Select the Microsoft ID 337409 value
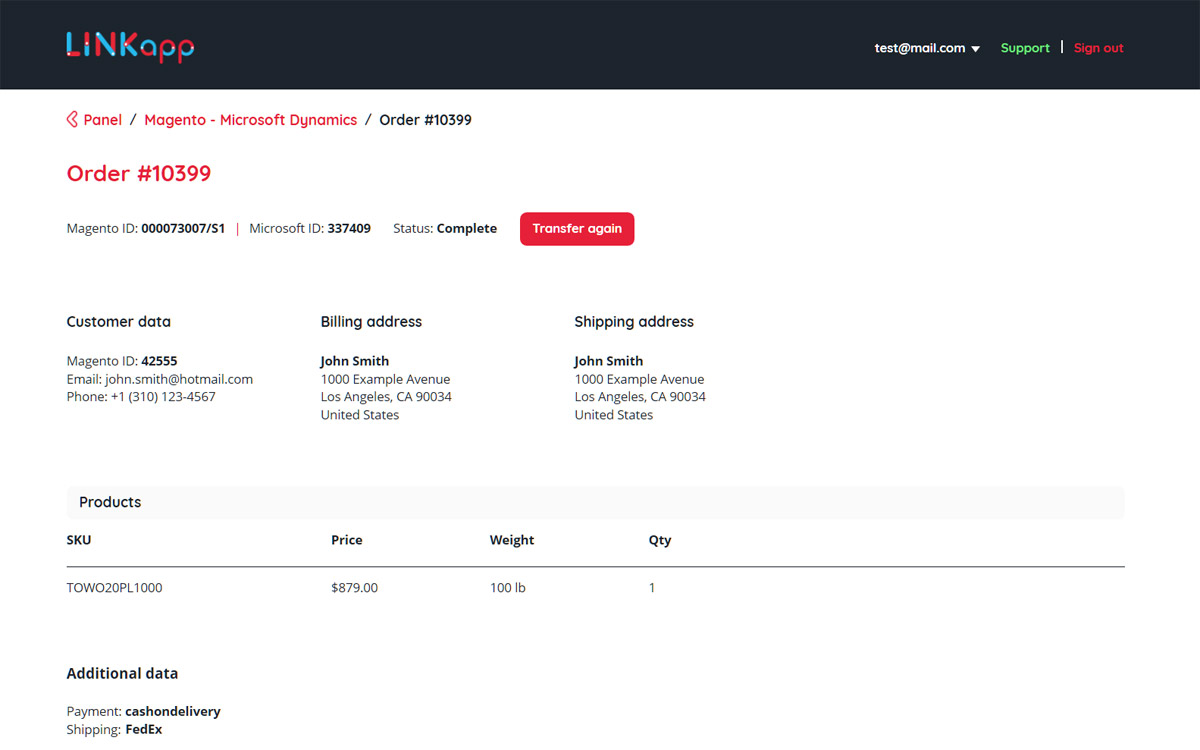The height and width of the screenshot is (750, 1200). point(349,229)
